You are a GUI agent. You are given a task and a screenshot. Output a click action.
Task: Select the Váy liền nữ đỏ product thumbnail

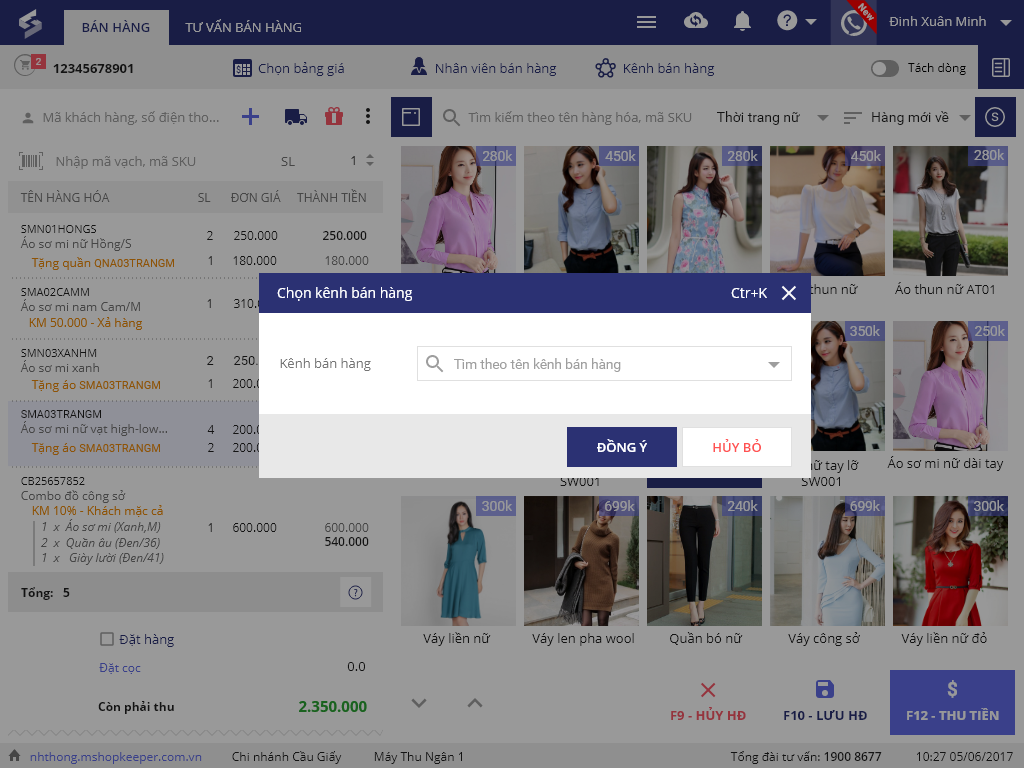click(x=944, y=570)
